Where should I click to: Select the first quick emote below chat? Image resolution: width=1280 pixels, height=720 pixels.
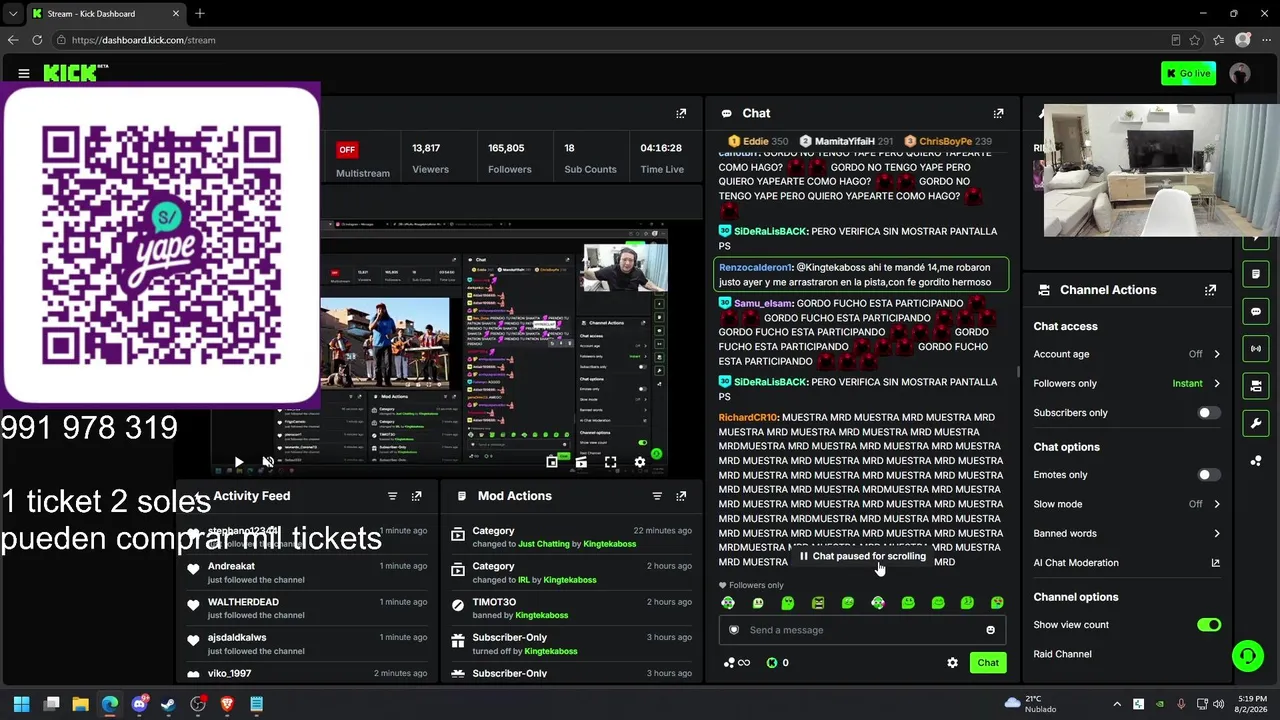728,603
